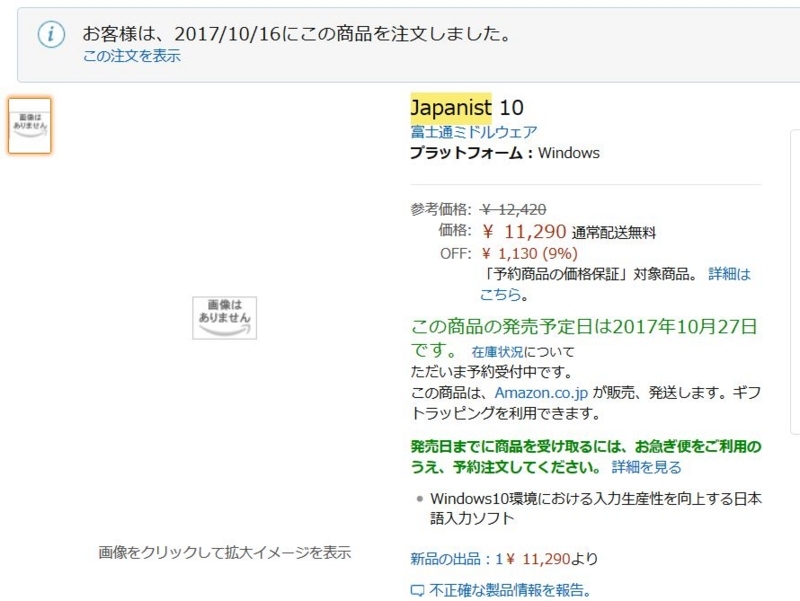The height and width of the screenshot is (601, 800).
Task: Click the price ¥ 11,290 text
Action: (x=524, y=232)
